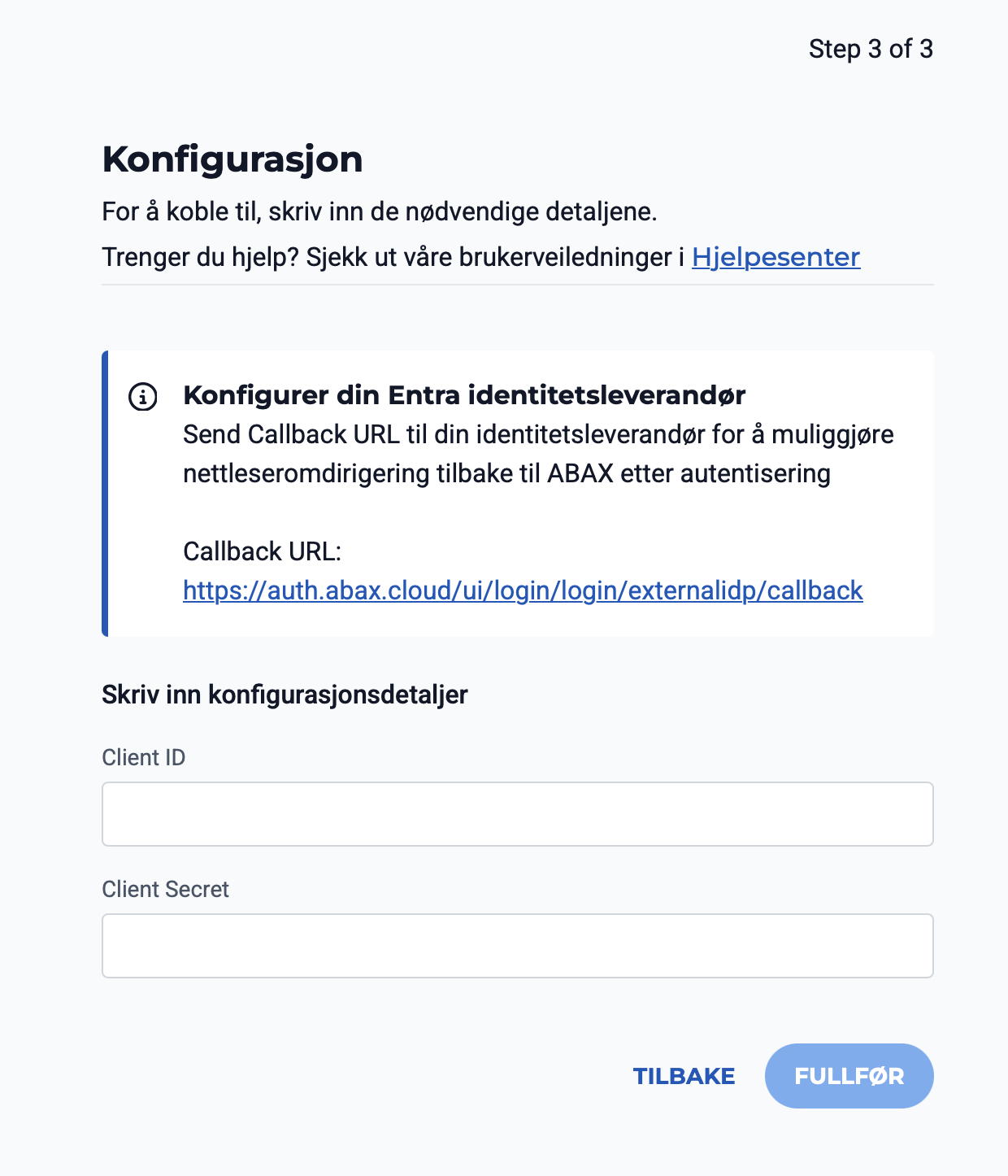Click the 'Callback URL:' label text

tap(262, 551)
